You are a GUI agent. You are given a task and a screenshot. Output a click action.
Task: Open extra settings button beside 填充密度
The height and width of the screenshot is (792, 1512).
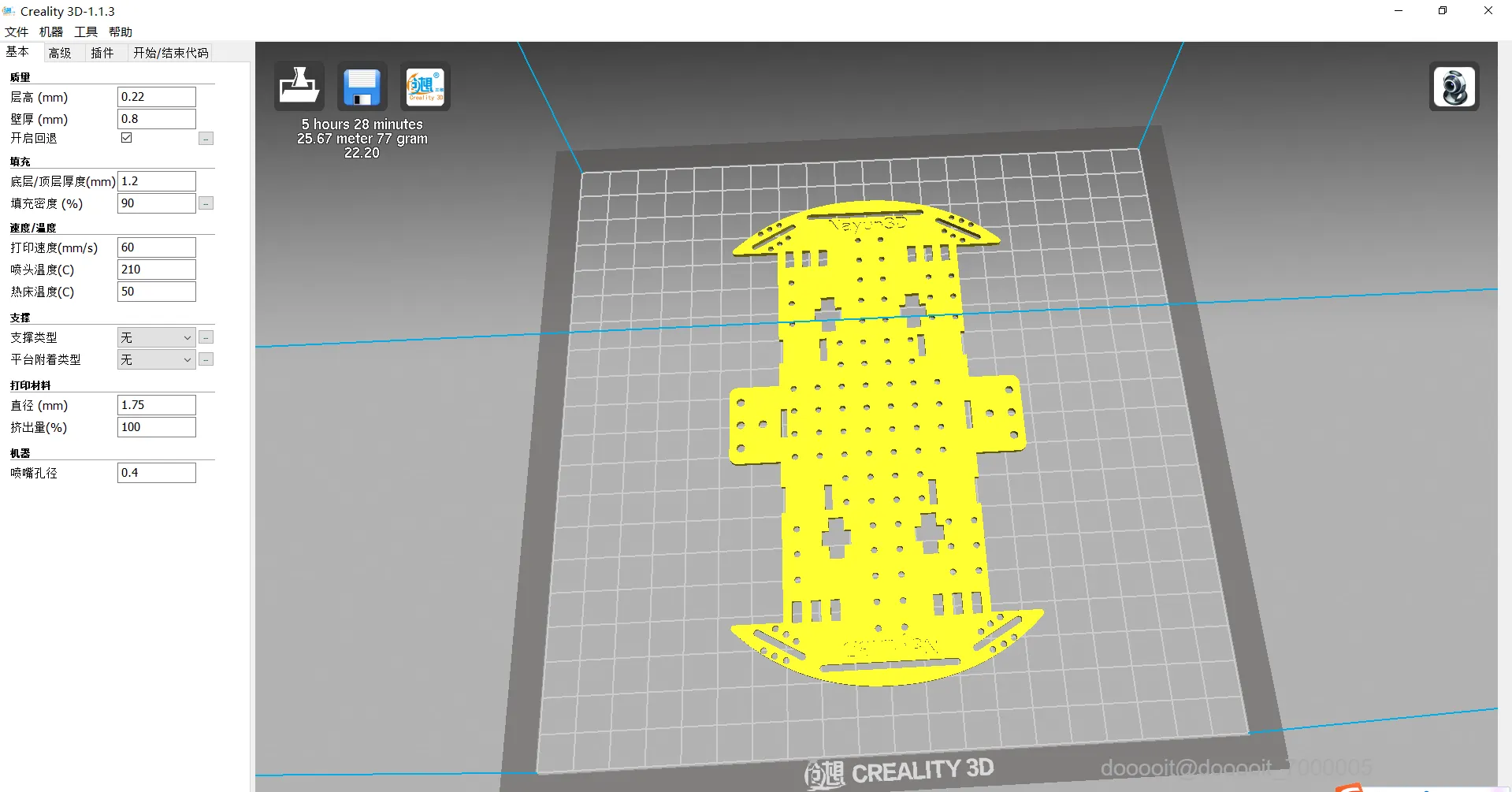(x=206, y=203)
